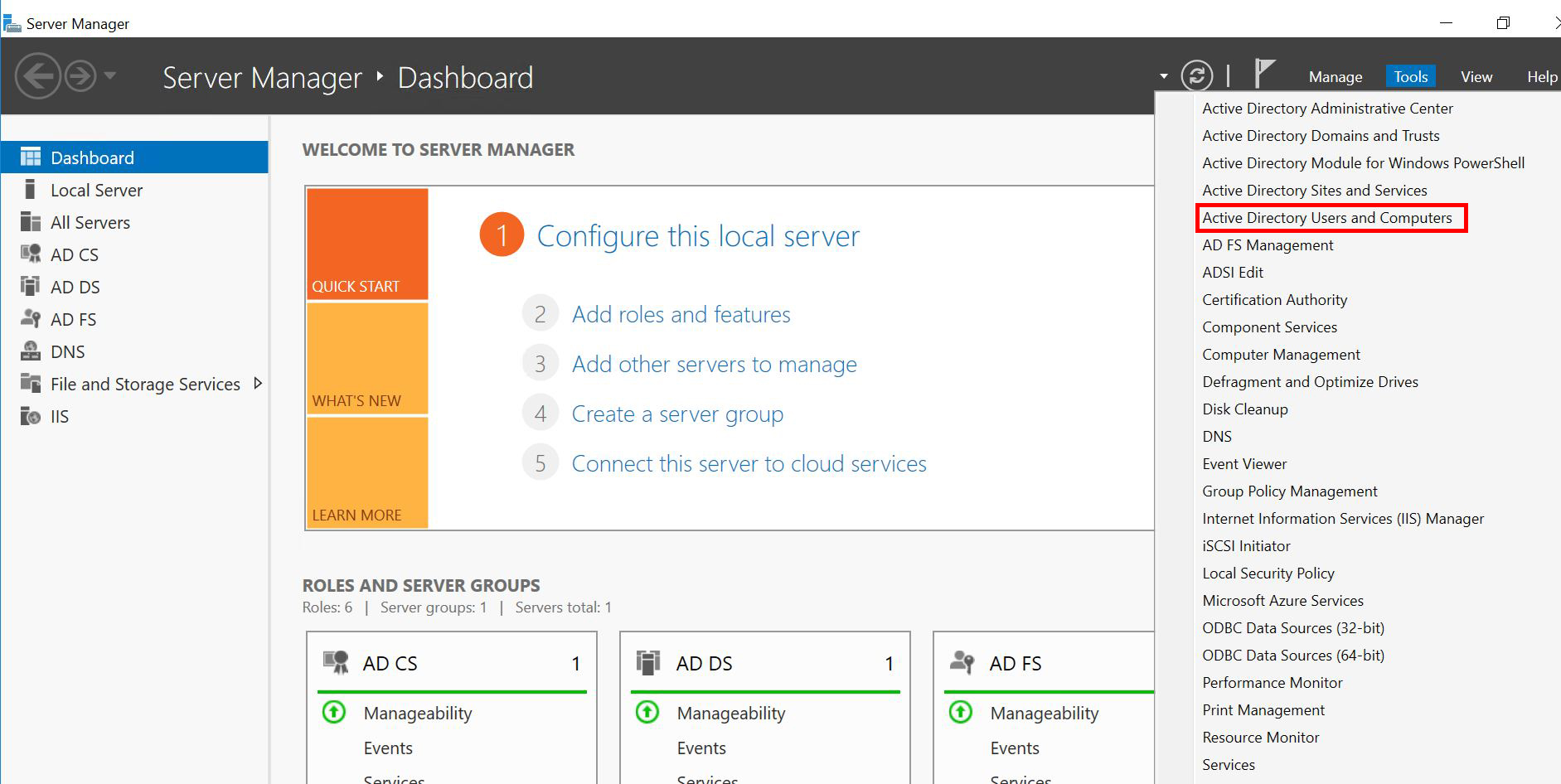The height and width of the screenshot is (784, 1561).
Task: Expand File and Storage Services arrow
Action: pos(258,384)
